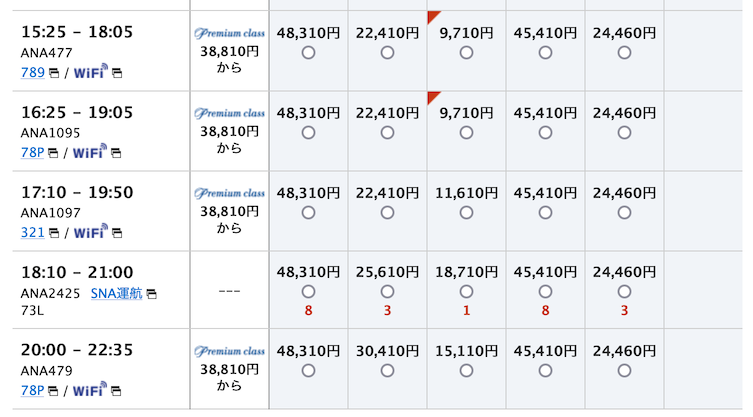
Task: Click red corner flag on 16:25 9,710円 fare
Action: pos(433,97)
